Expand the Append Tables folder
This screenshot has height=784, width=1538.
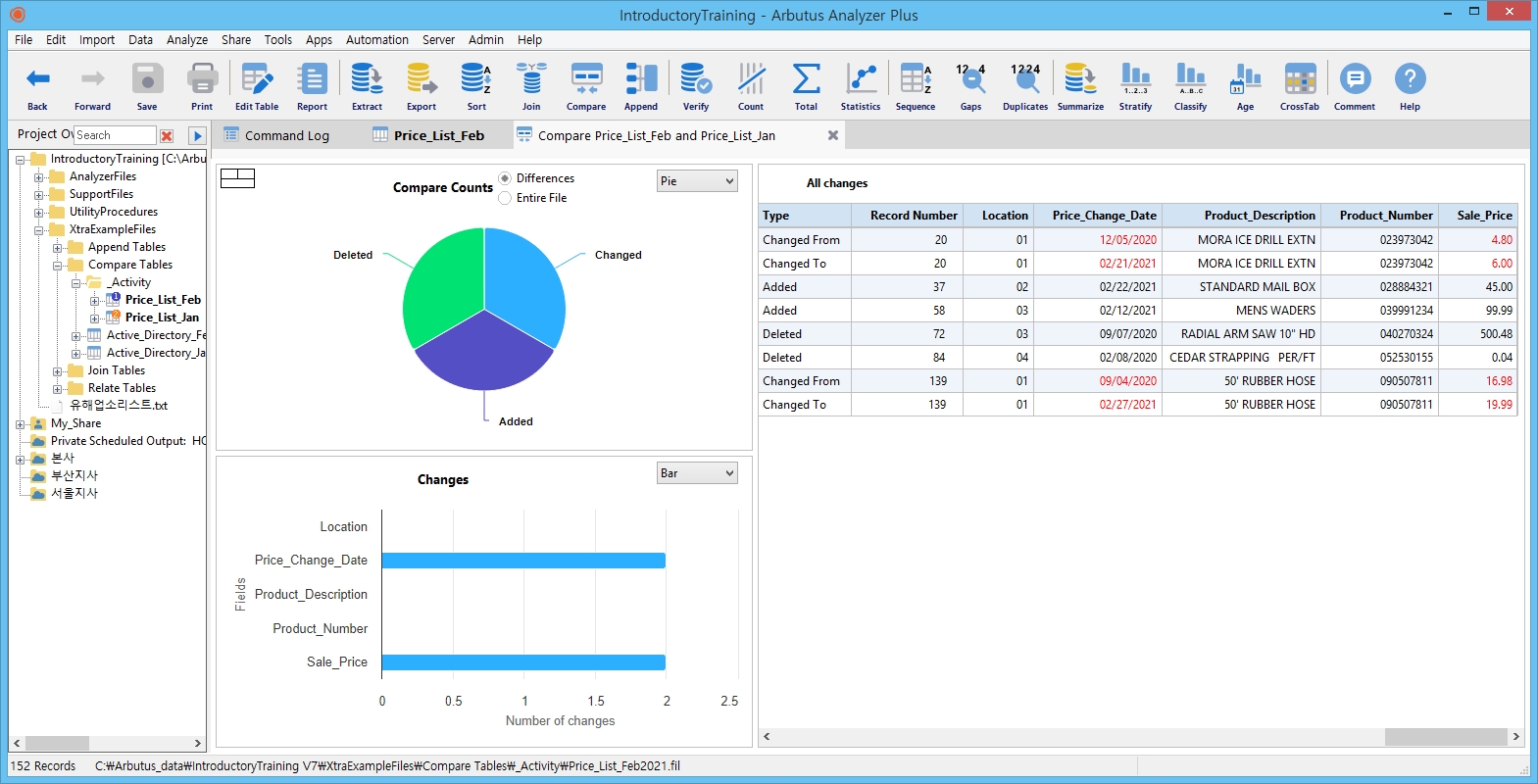(58, 248)
